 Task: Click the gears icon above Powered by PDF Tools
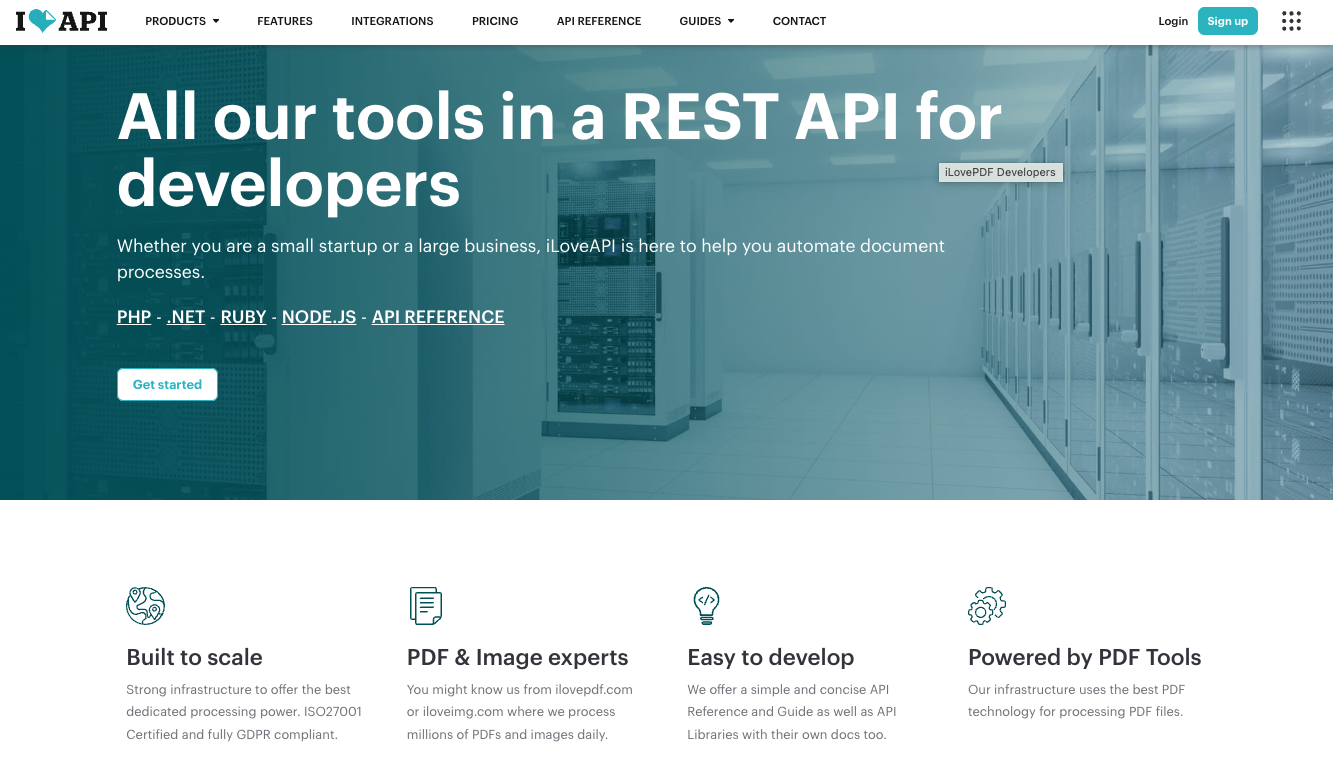coord(987,606)
